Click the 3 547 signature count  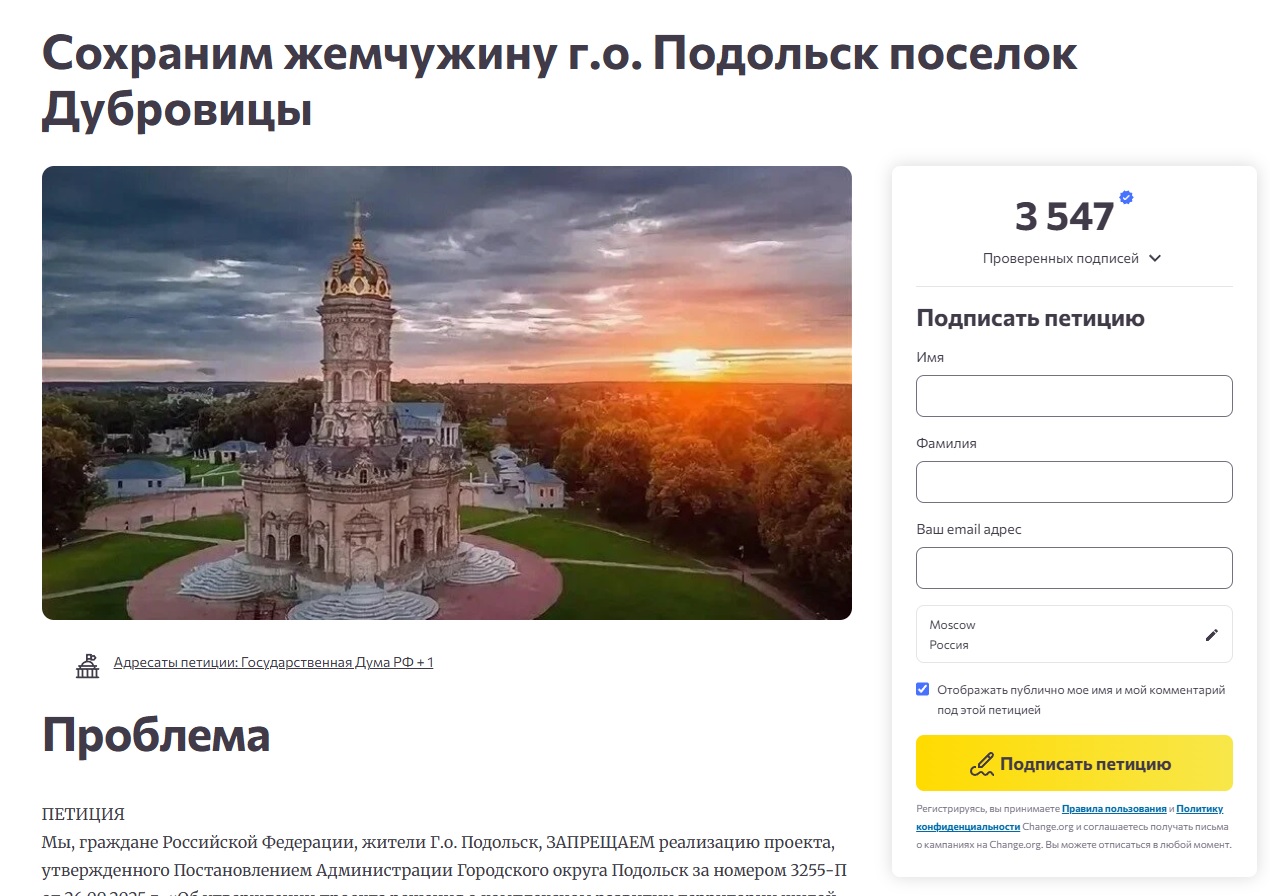[x=1064, y=217]
